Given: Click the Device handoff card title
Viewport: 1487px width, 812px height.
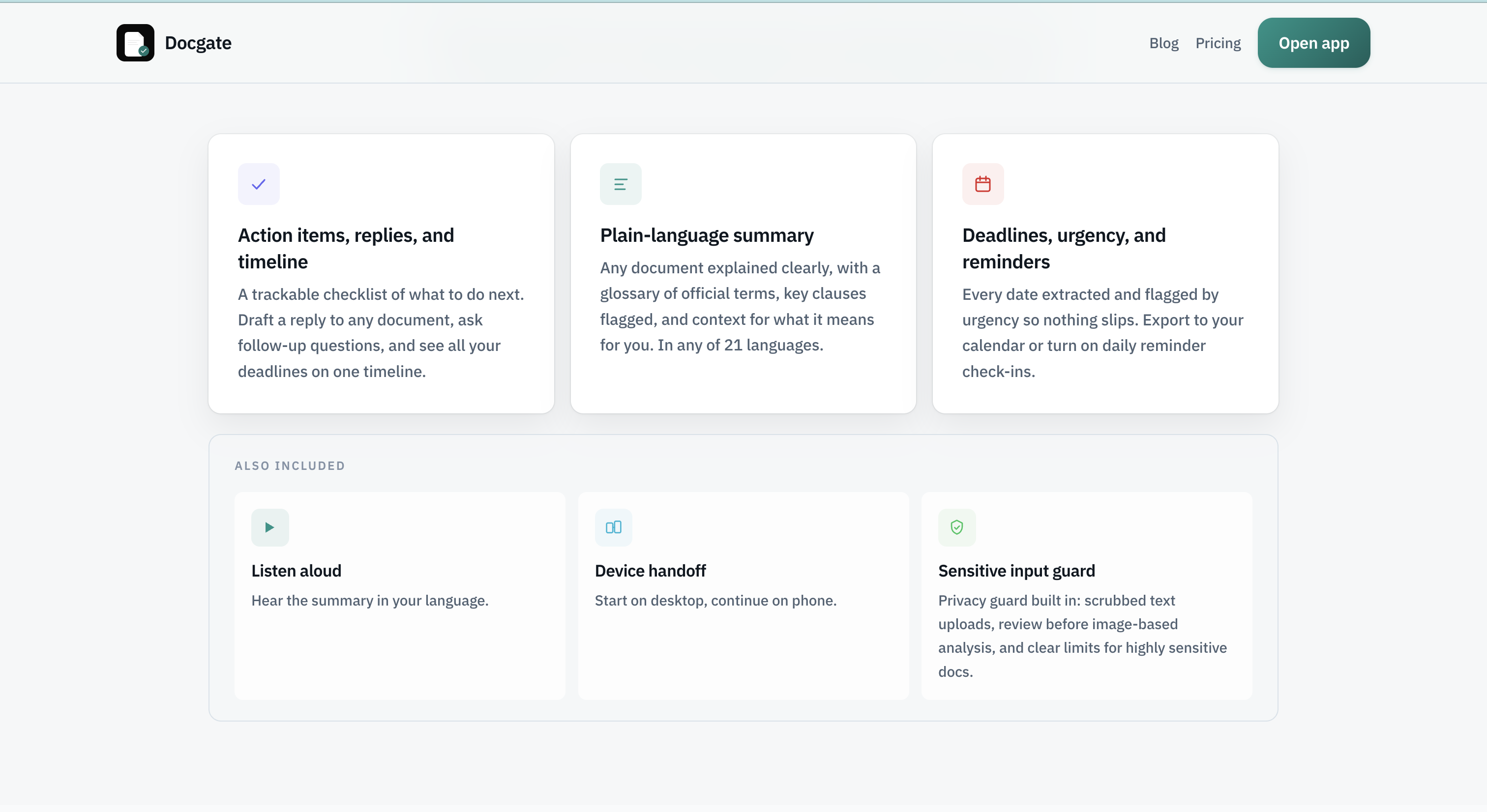Looking at the screenshot, I should click(650, 571).
